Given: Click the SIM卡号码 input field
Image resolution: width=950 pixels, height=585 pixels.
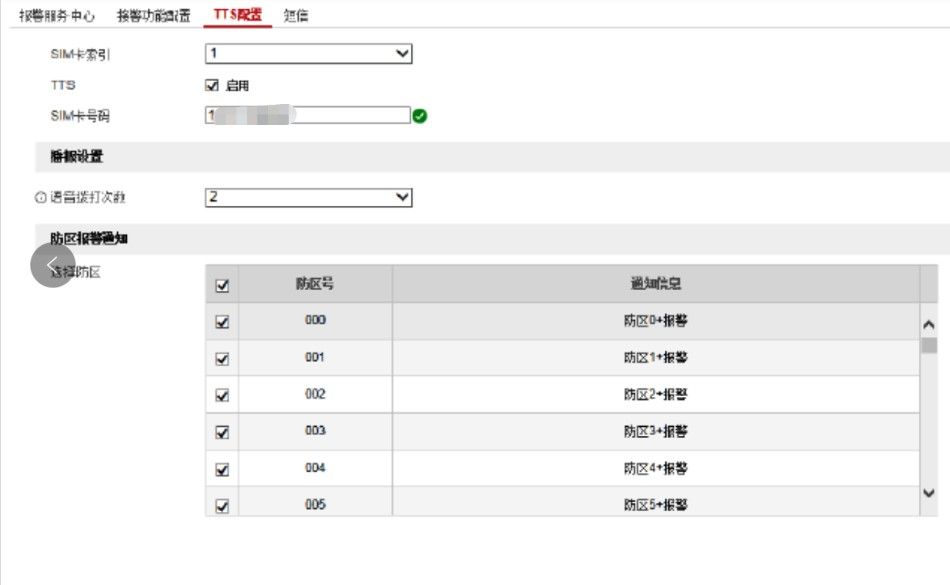Looking at the screenshot, I should 308,115.
